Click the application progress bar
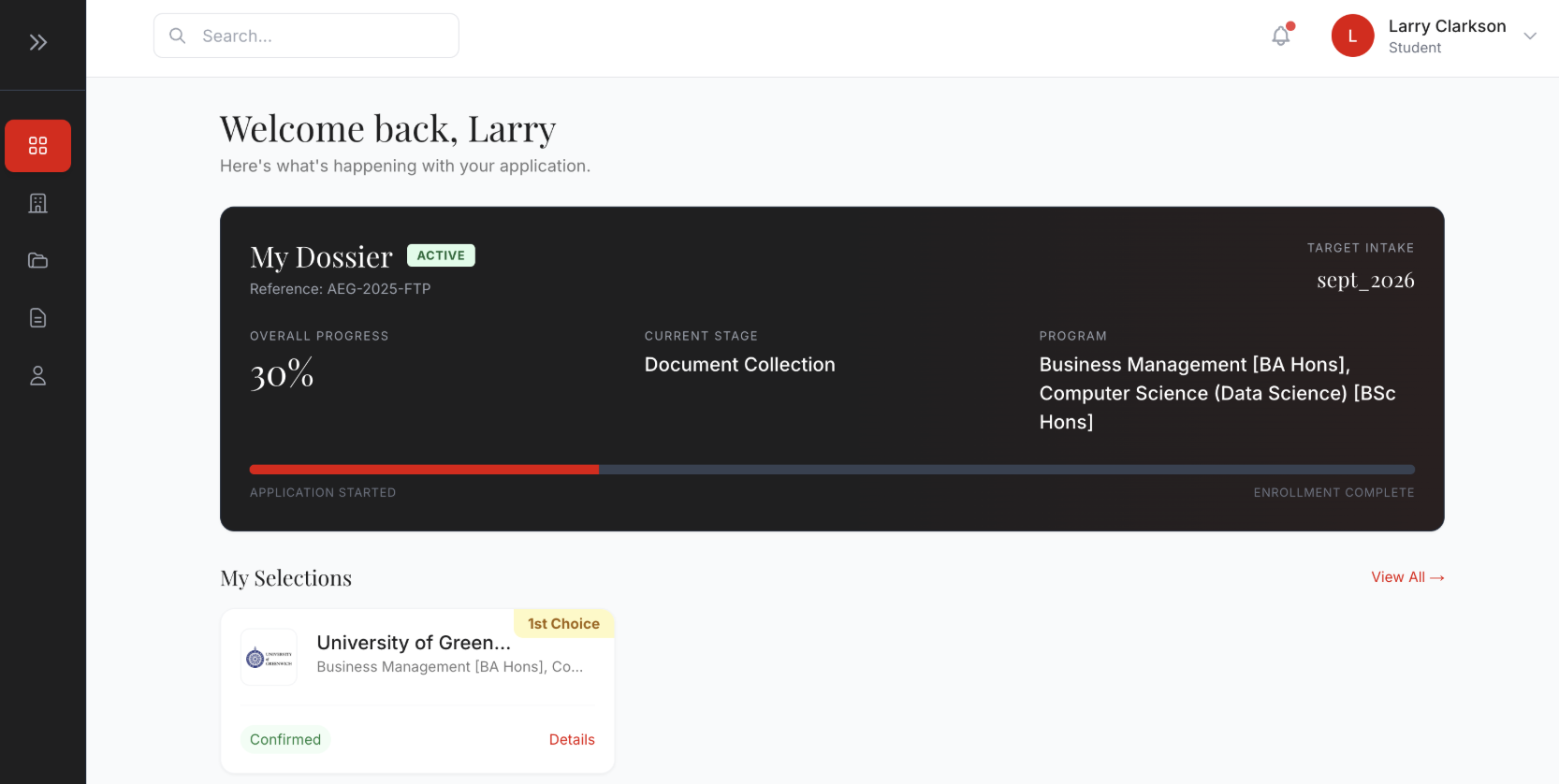This screenshot has height=784, width=1559. (x=831, y=470)
